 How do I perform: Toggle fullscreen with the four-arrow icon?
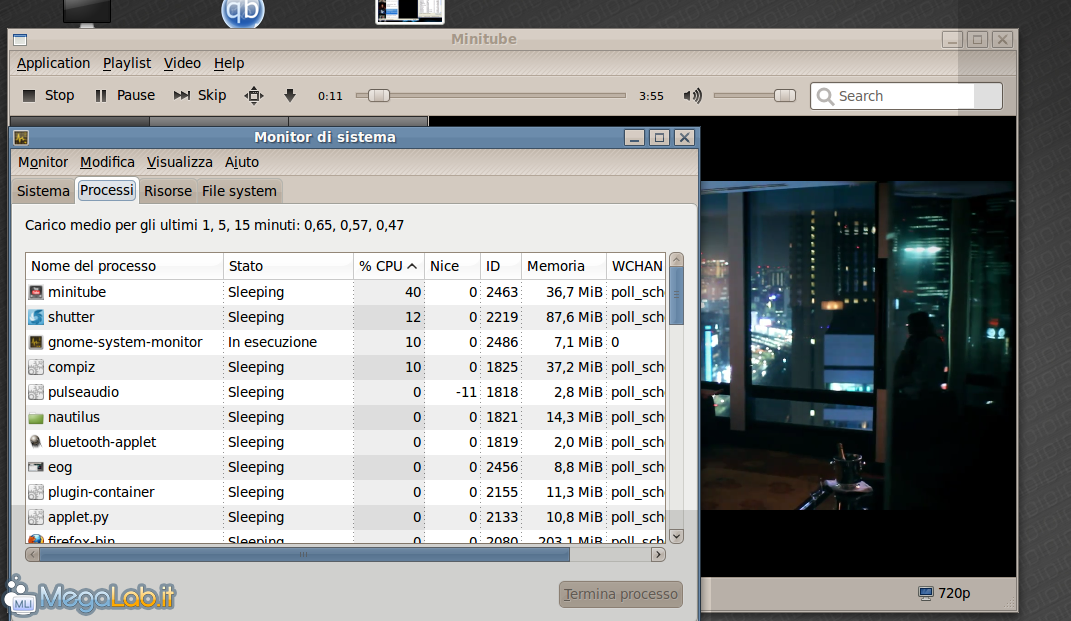coord(254,95)
